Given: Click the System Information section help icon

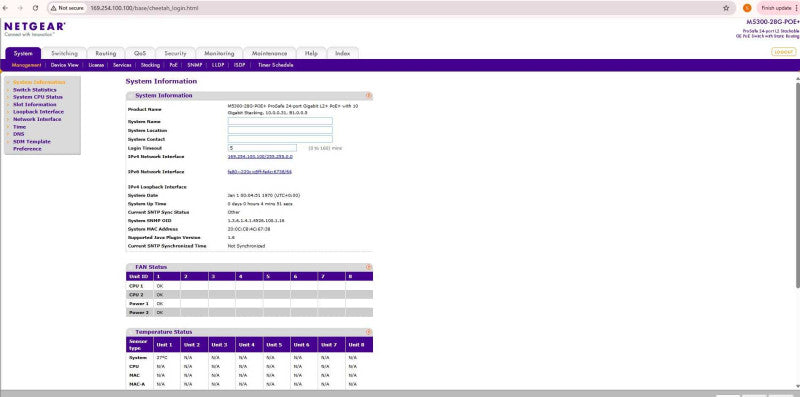Looking at the screenshot, I should click(x=368, y=95).
